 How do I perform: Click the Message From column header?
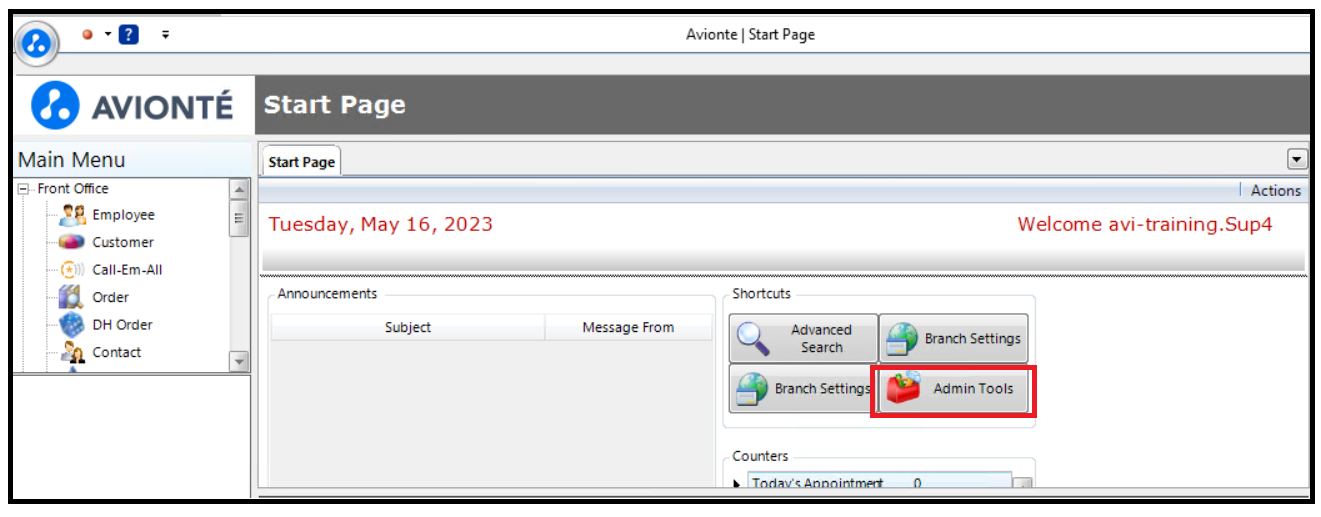[x=628, y=327]
